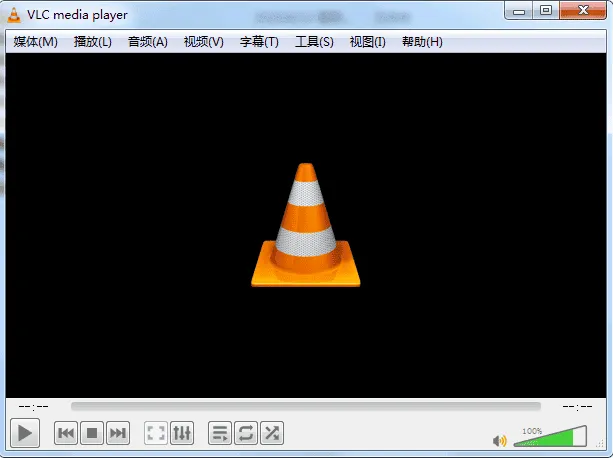Skip to the next track
613x458 pixels.
tap(118, 433)
